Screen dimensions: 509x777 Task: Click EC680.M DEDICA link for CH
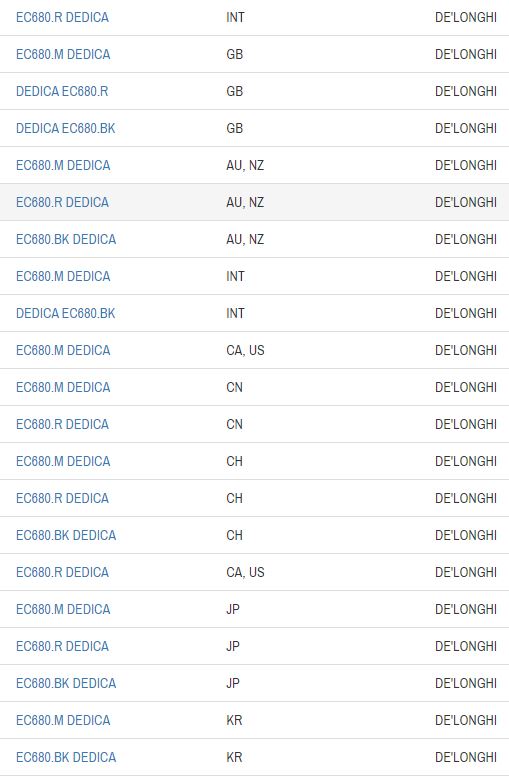pos(63,461)
